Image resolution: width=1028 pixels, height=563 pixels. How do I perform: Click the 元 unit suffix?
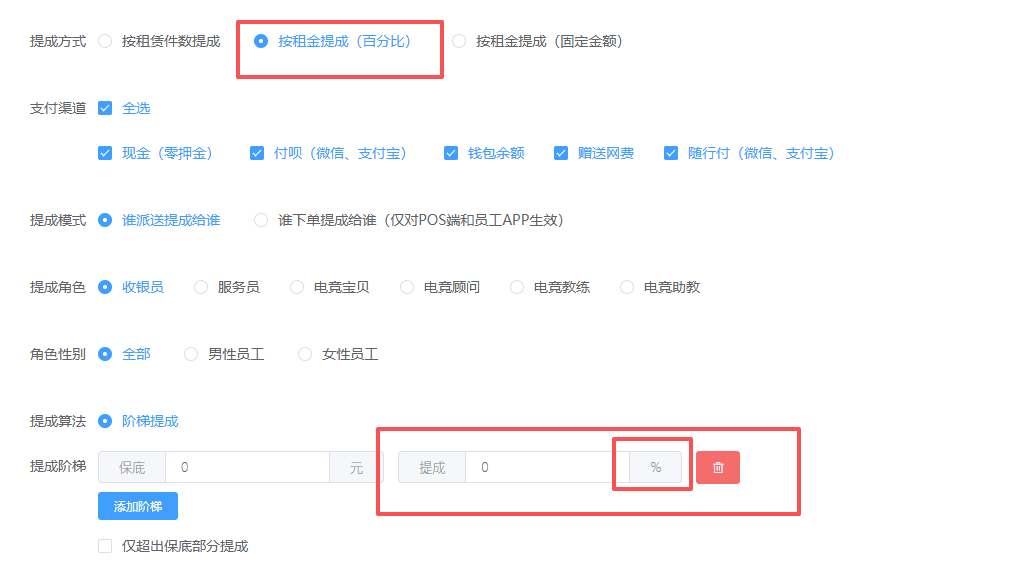pos(356,467)
